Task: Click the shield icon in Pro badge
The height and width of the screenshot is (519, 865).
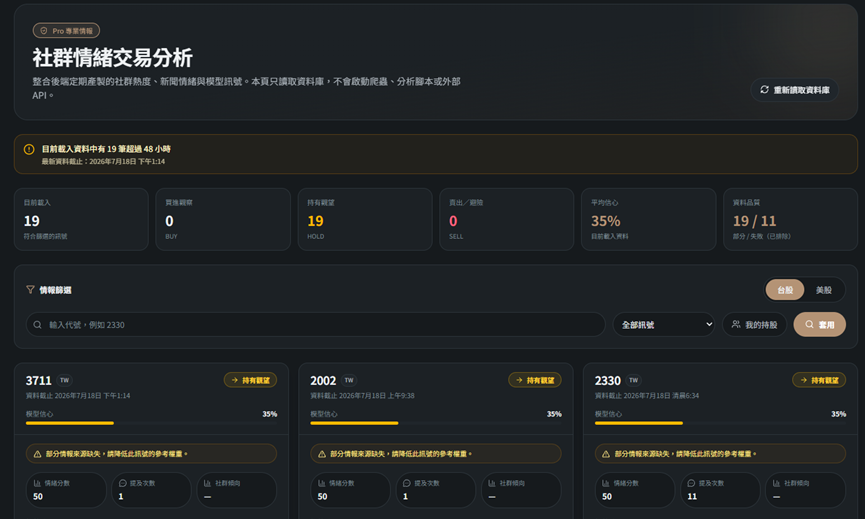Action: tap(44, 31)
